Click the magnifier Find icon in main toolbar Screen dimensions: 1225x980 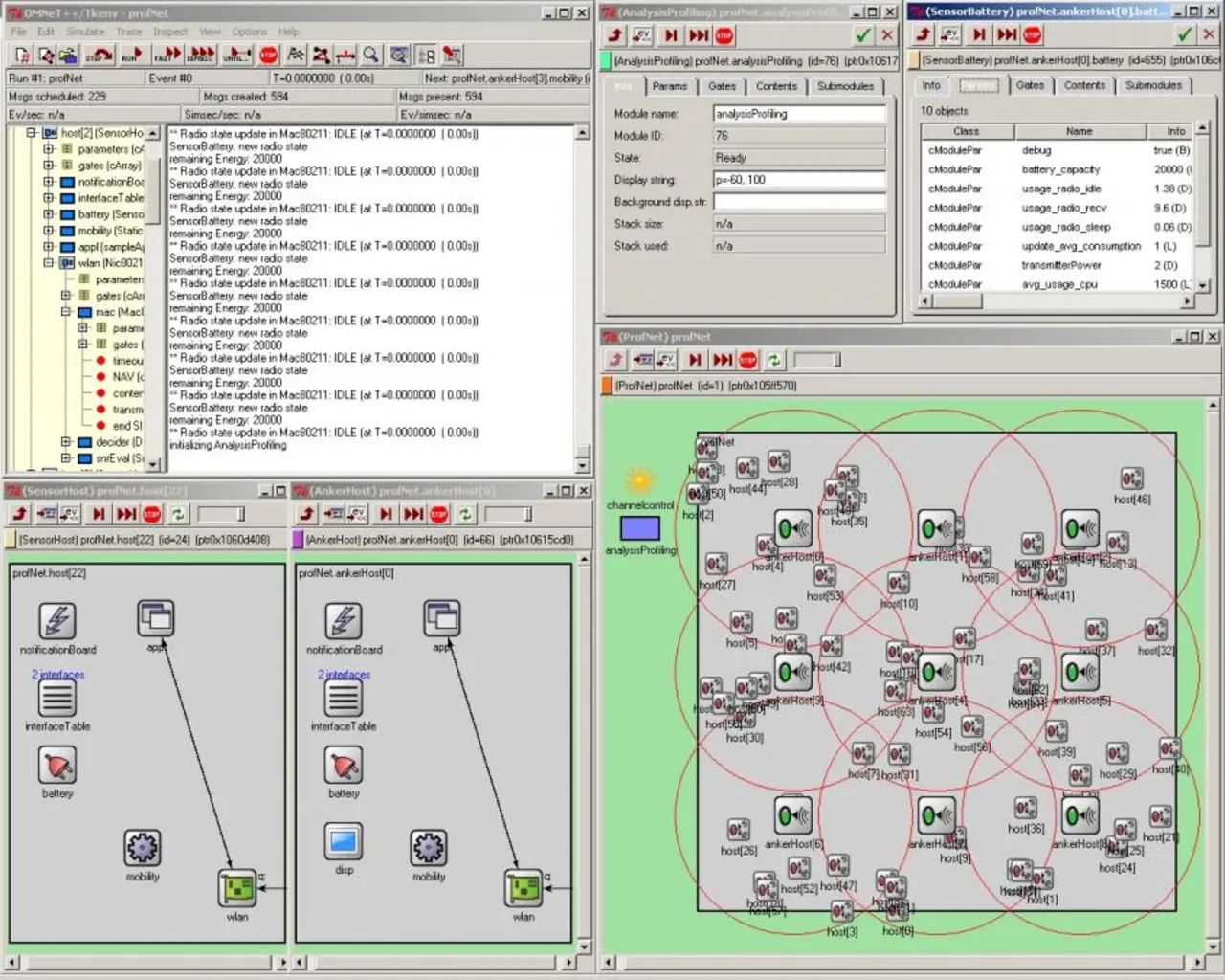[371, 56]
